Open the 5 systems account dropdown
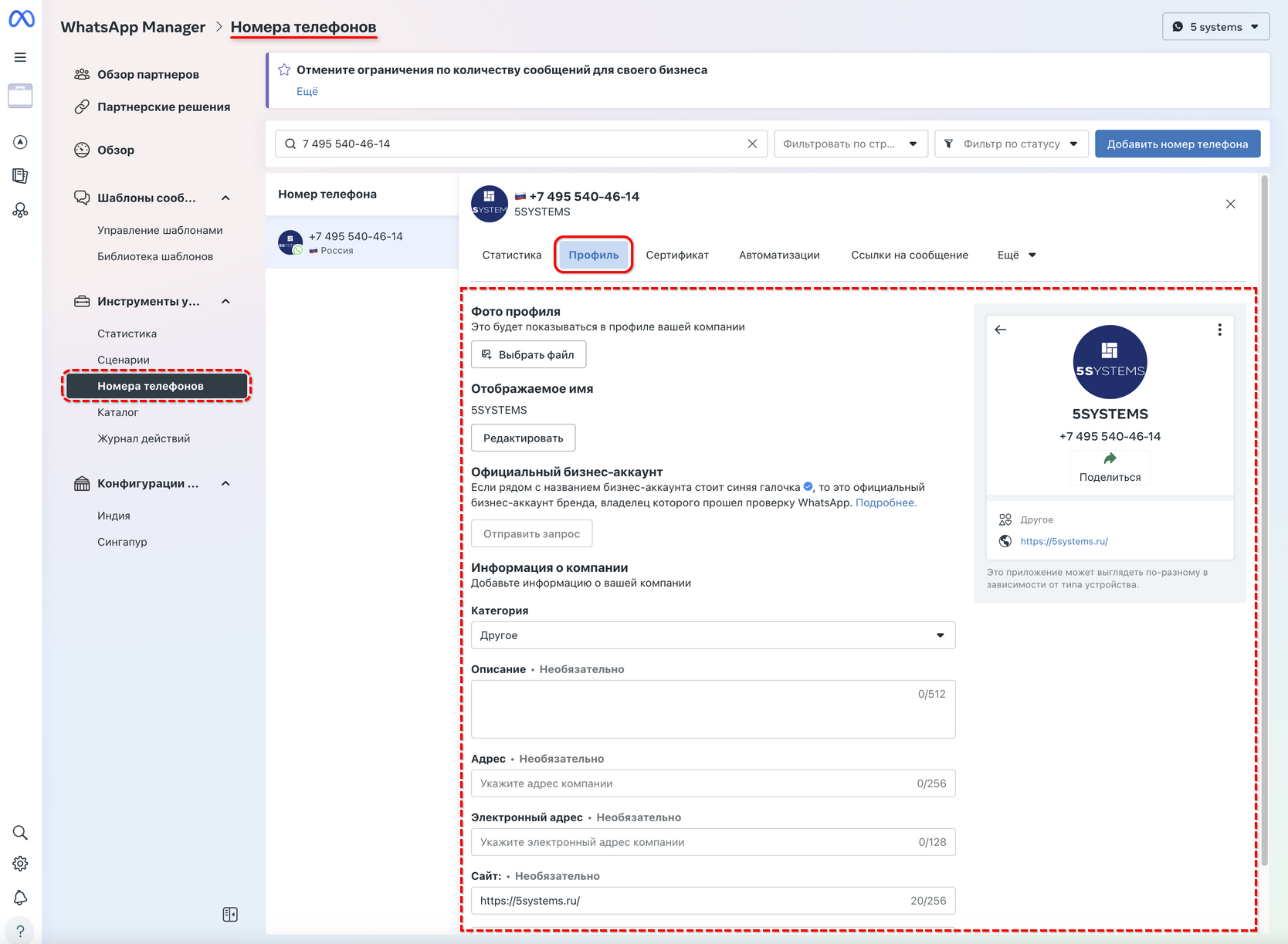 pyautogui.click(x=1215, y=25)
